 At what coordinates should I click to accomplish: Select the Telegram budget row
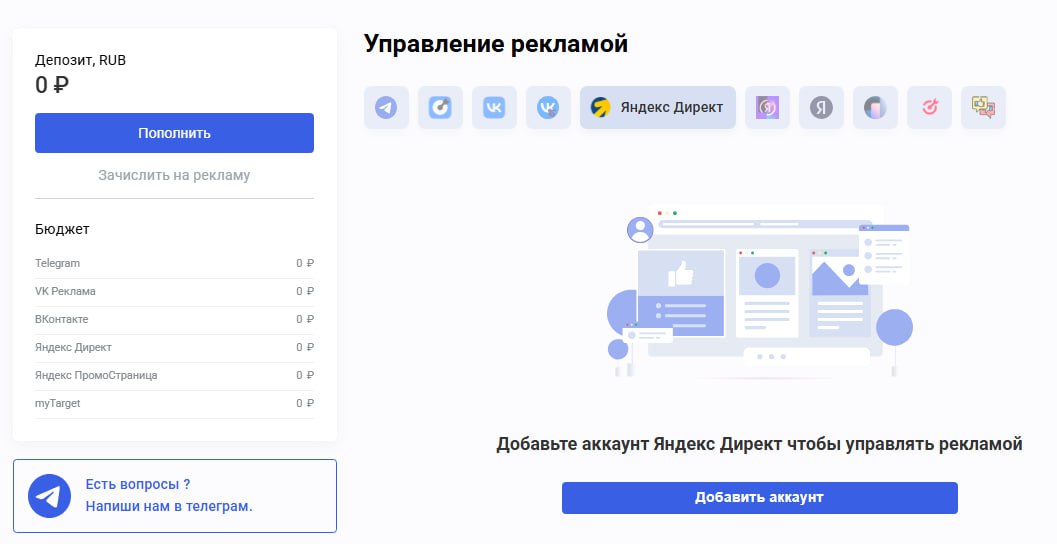click(175, 264)
